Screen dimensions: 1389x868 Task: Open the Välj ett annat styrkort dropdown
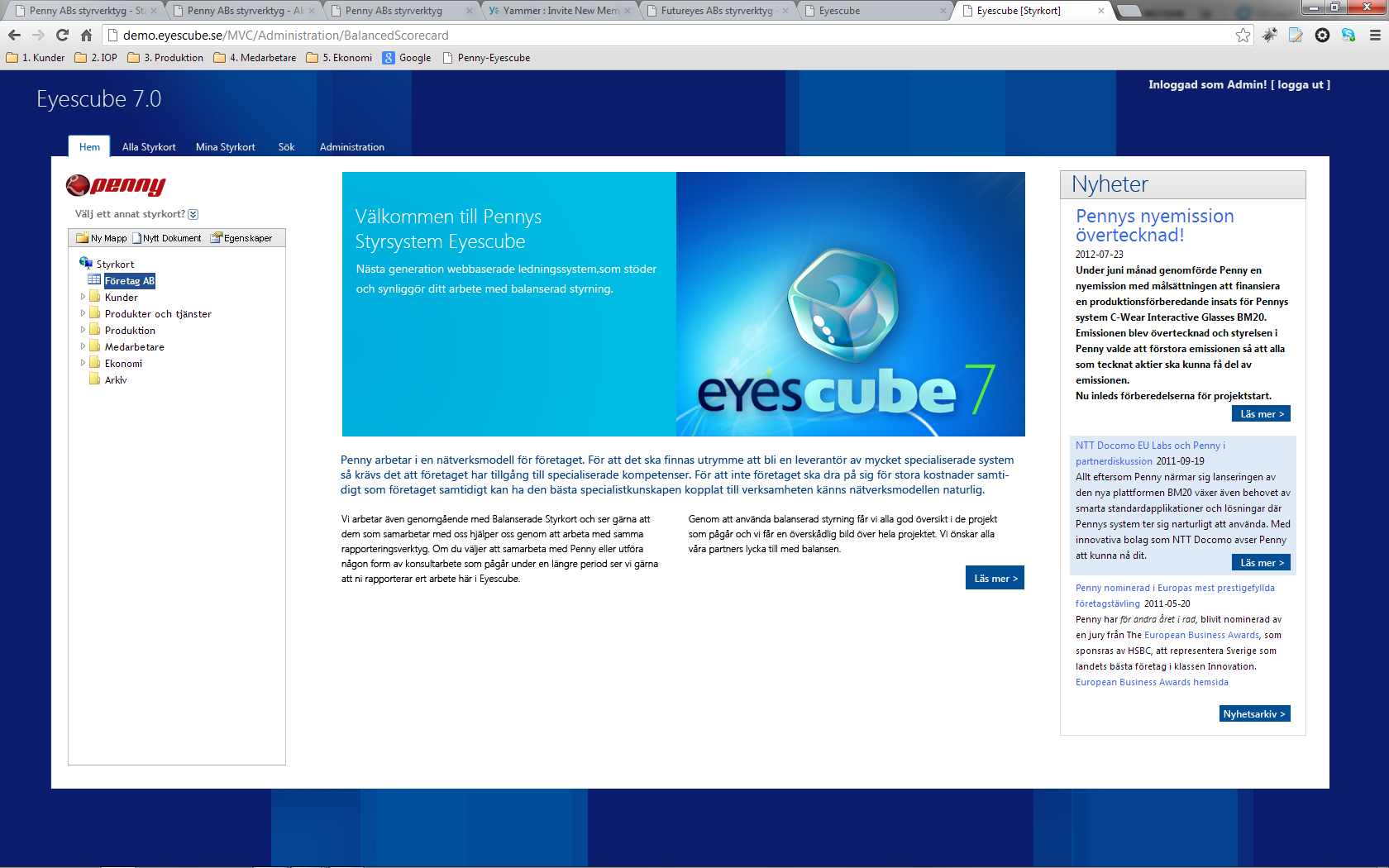(193, 214)
